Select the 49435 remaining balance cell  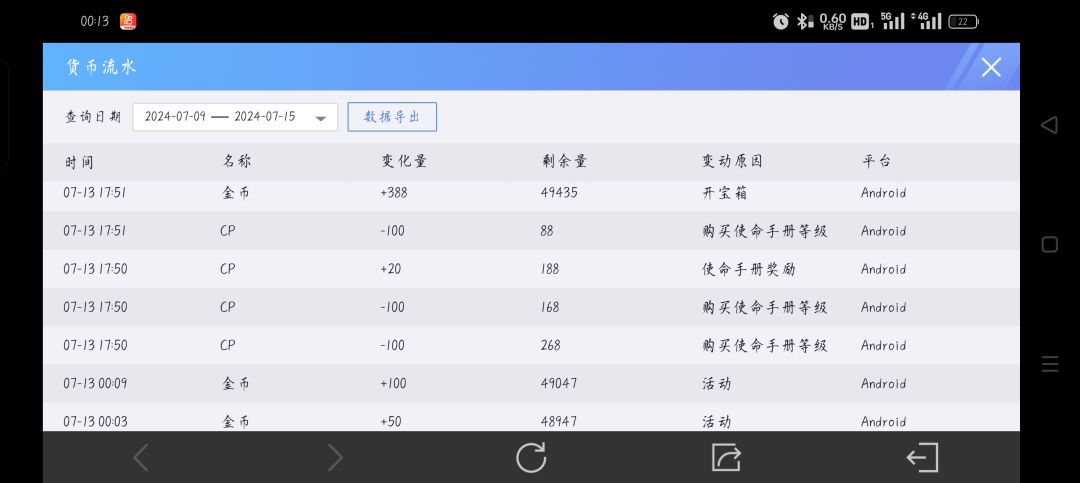559,193
